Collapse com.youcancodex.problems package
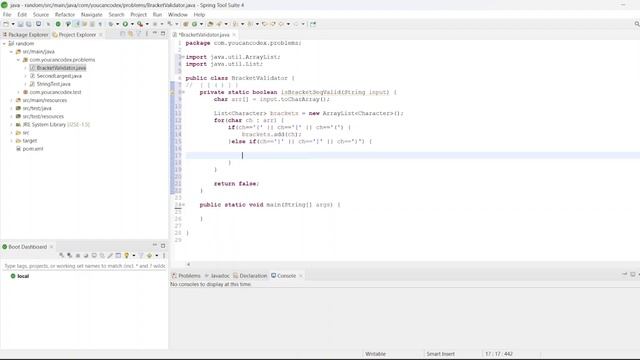 click(18, 60)
